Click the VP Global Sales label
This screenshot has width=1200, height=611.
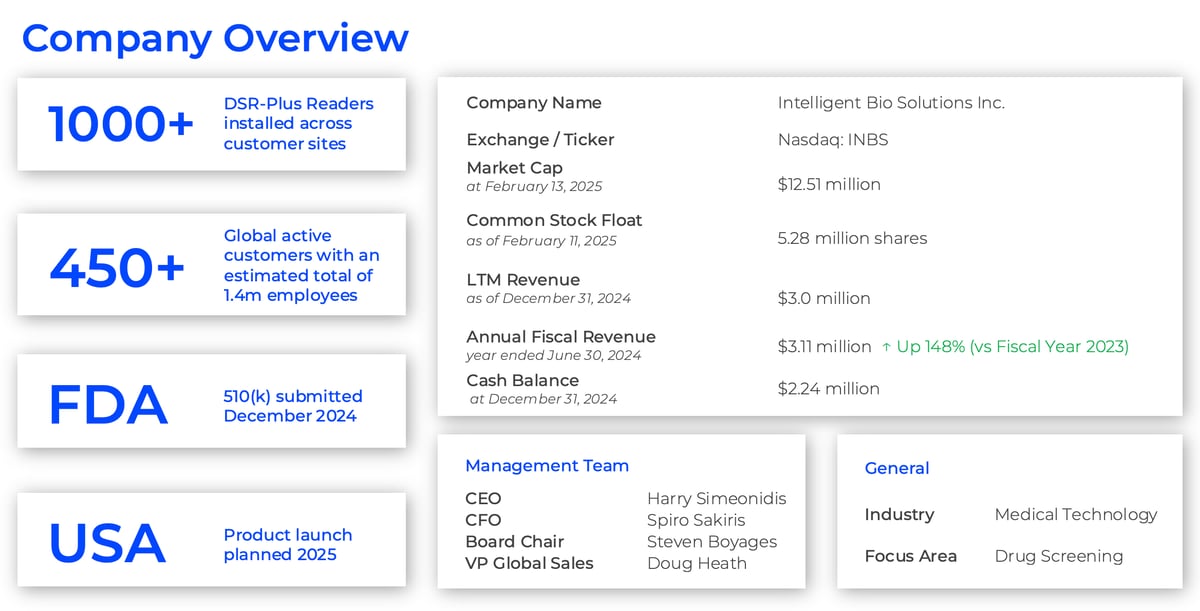point(529,563)
